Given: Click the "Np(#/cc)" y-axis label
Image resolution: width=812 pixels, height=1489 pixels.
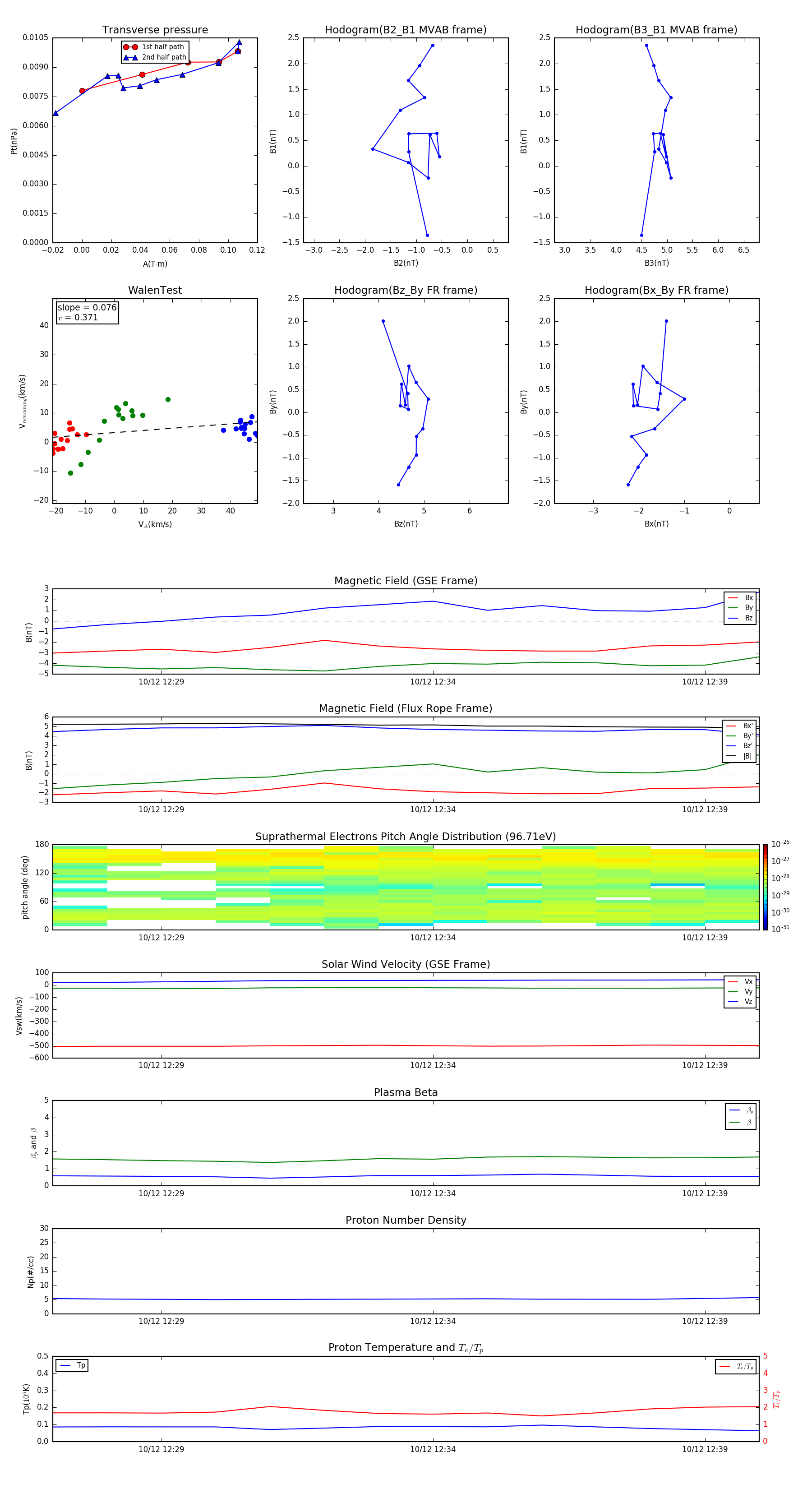Looking at the screenshot, I should click(x=31, y=1272).
